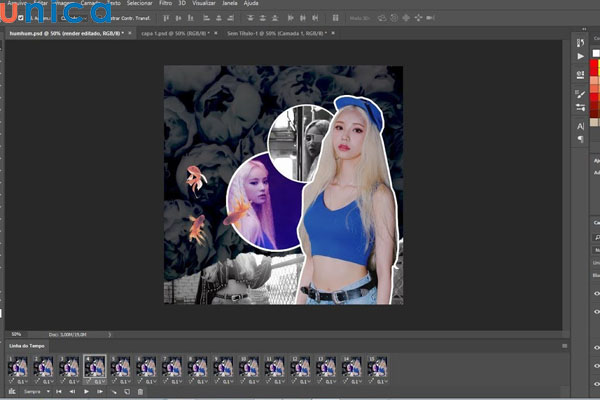Select the 3D pan mode icon
This screenshot has height=400, width=600.
pos(406,18)
